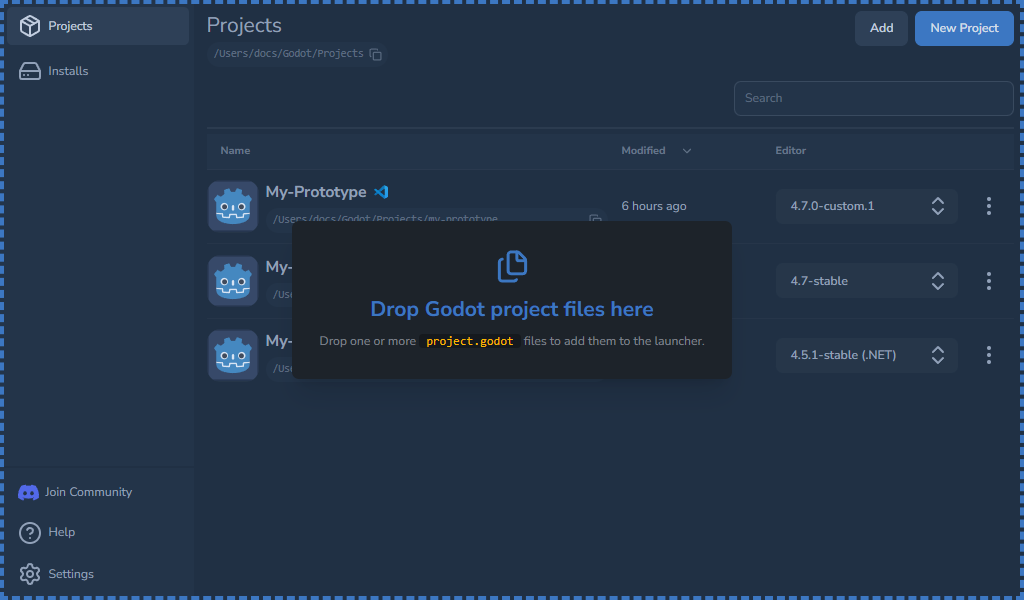
Task: Open My-Prototype Godot project icon
Action: tap(232, 206)
